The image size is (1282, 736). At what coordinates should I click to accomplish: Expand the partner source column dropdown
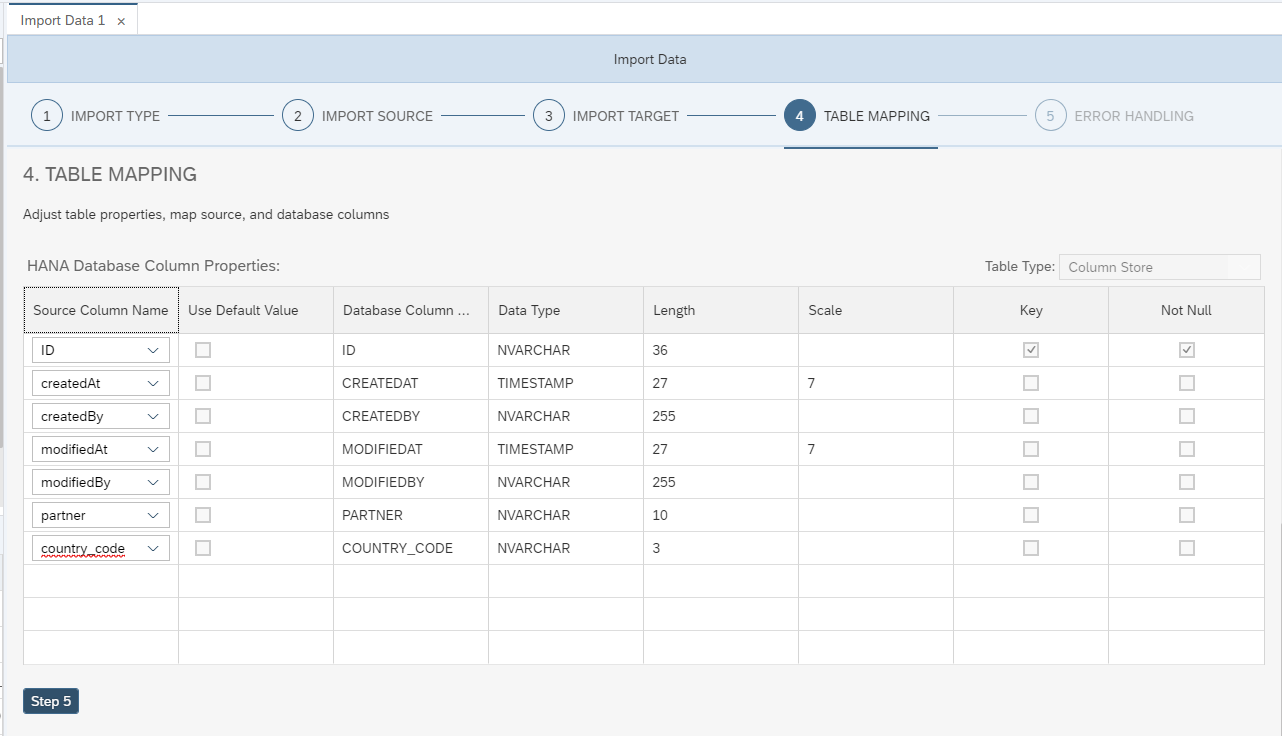[x=155, y=515]
